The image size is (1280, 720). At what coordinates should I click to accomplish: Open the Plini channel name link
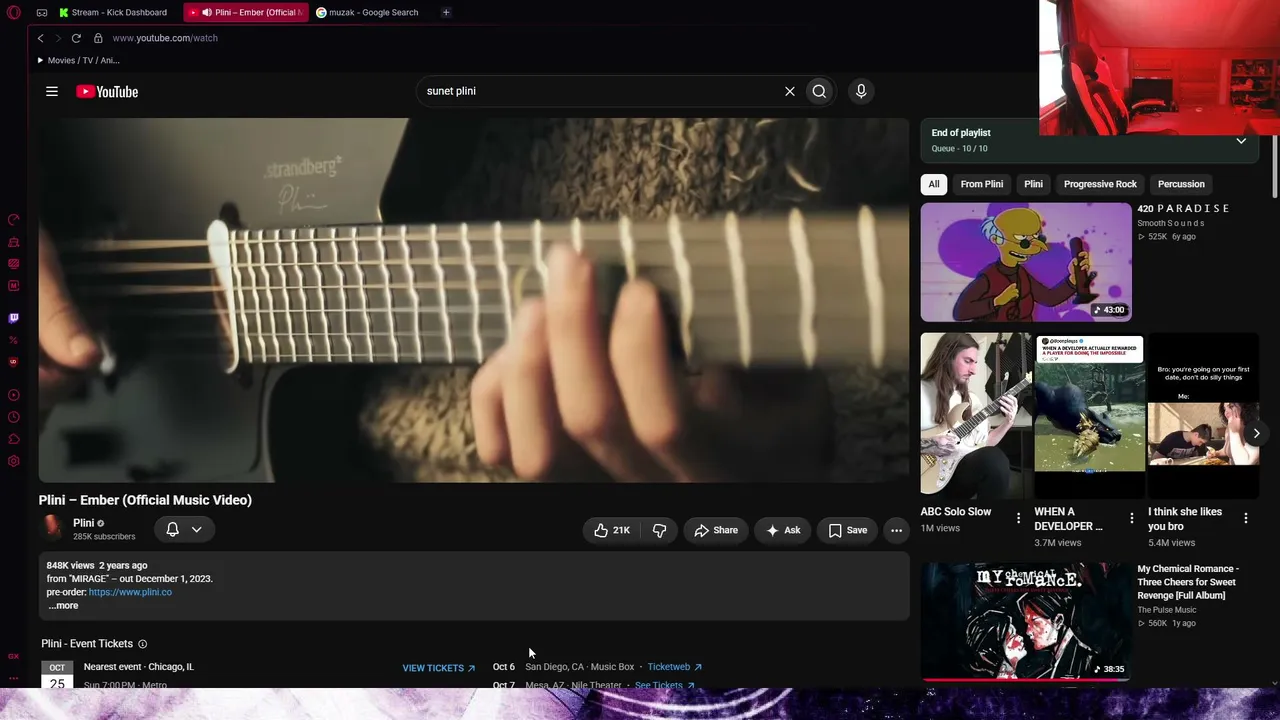83,523
